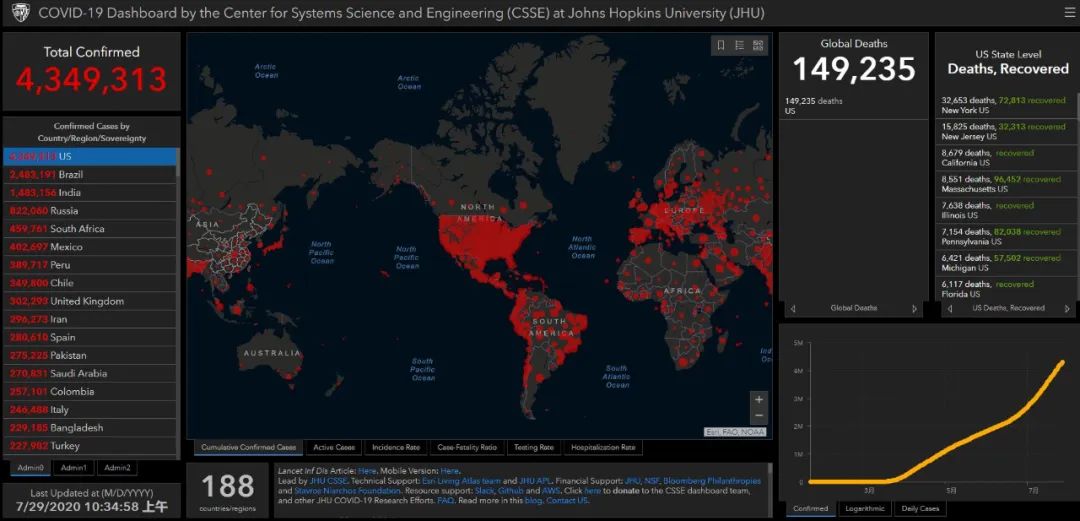1080x521 pixels.
Task: Select the South Africa row
Action: (x=90, y=229)
